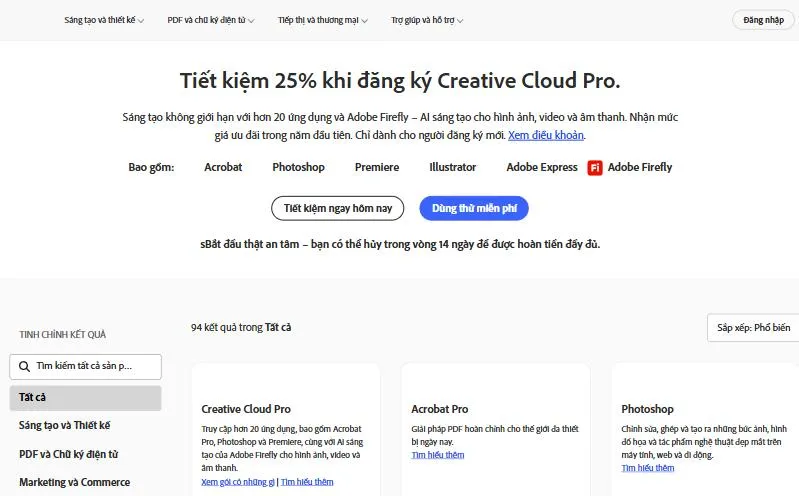
Task: Click Tiết kiệm ngay hôm nay button
Action: coord(337,208)
